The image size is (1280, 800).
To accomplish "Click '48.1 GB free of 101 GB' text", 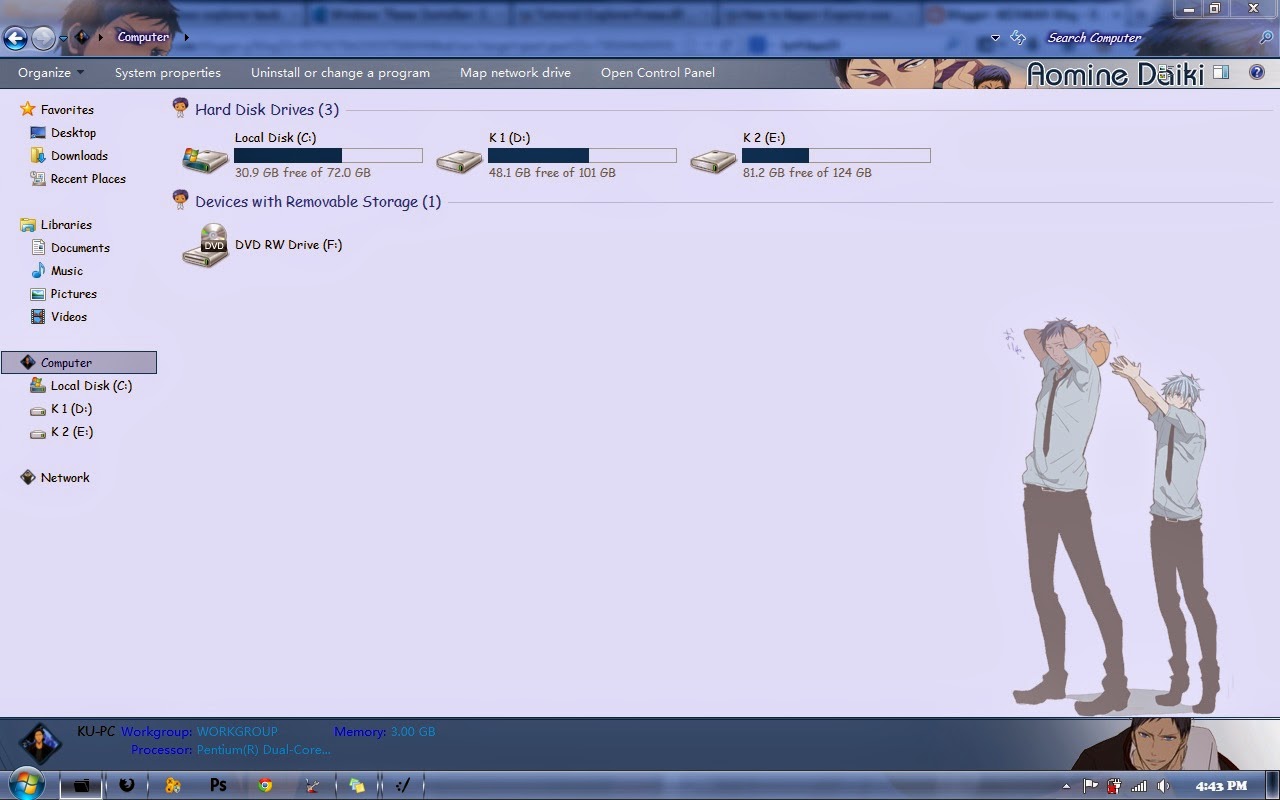I will point(552,173).
